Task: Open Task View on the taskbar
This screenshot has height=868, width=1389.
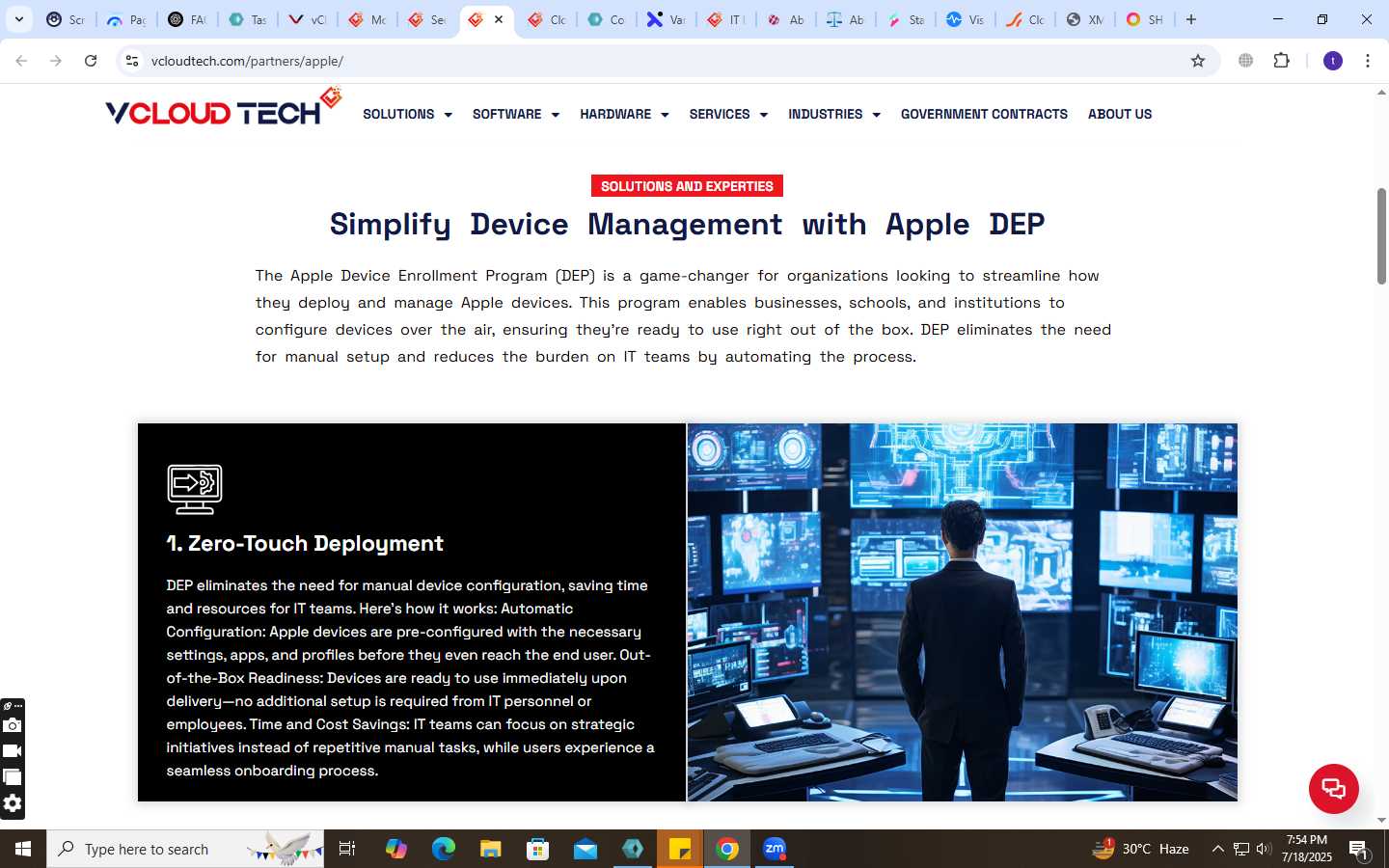Action: 347,849
